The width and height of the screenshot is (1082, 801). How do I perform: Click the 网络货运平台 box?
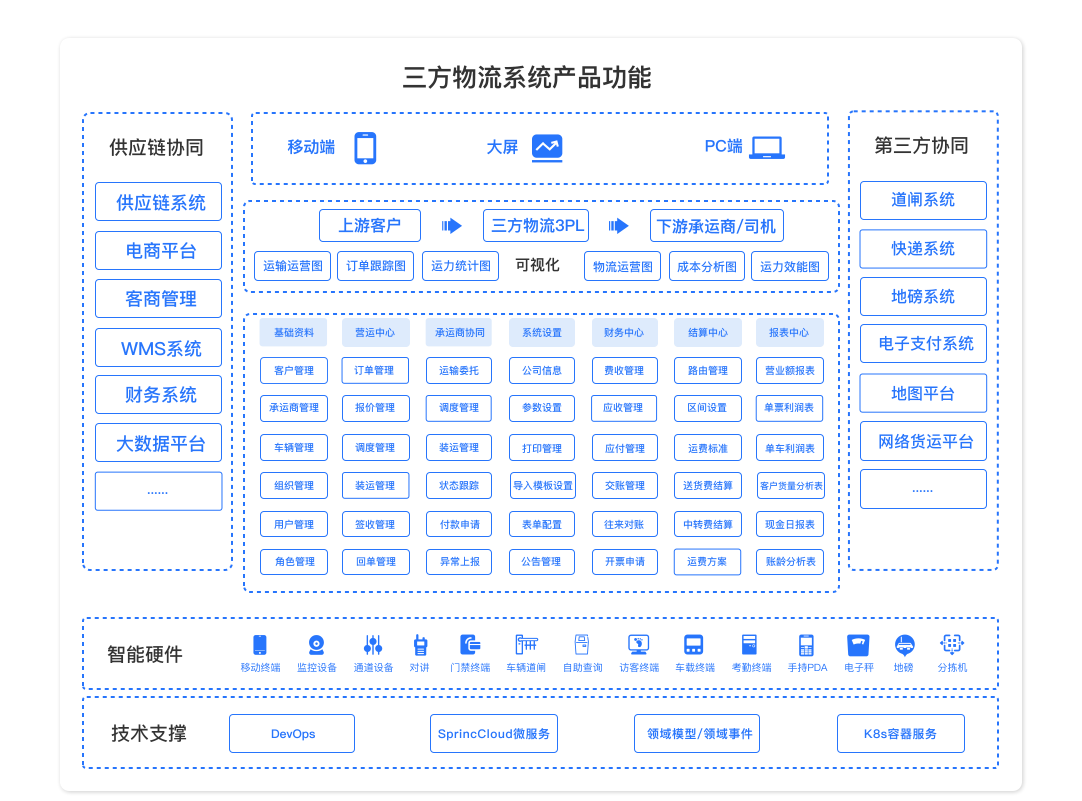(923, 442)
